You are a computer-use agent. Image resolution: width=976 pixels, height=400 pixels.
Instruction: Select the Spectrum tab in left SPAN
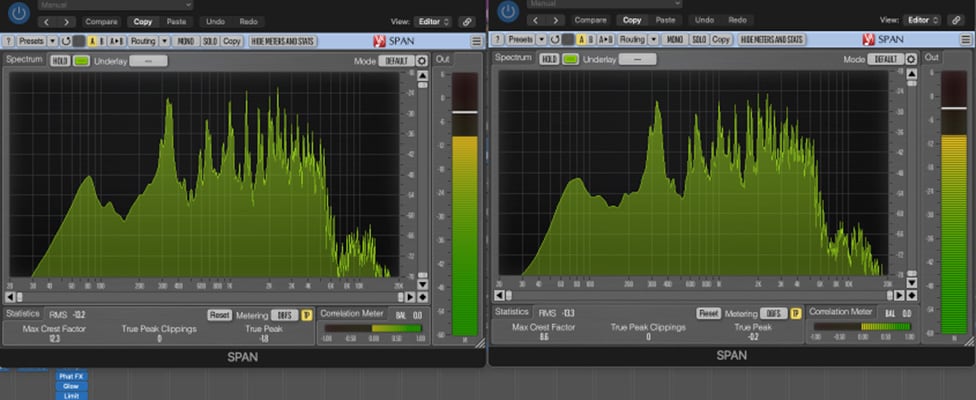(25, 60)
